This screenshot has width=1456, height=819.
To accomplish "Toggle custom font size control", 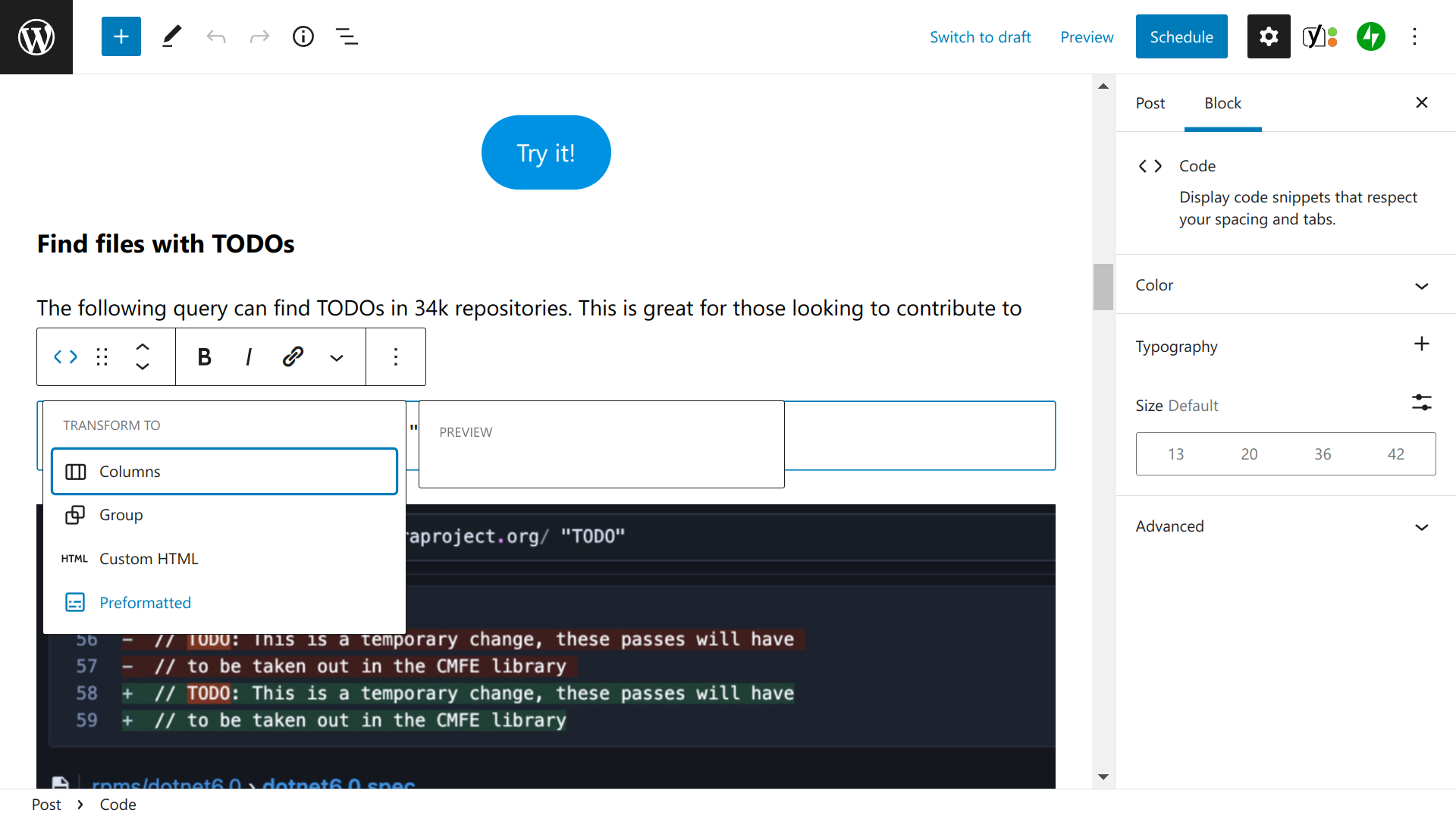I will [x=1422, y=403].
